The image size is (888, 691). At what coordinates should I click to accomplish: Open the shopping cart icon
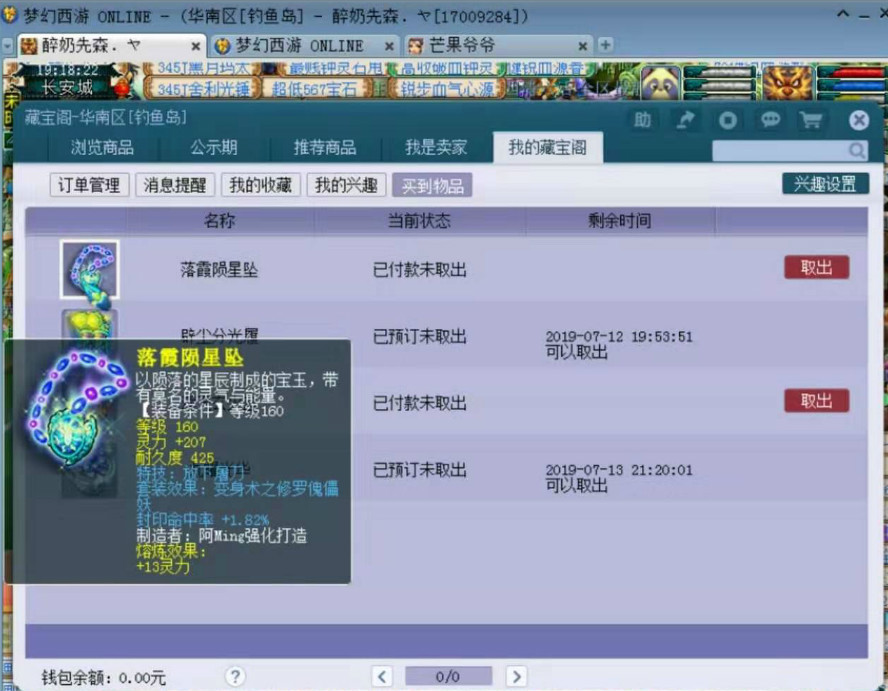pyautogui.click(x=813, y=119)
